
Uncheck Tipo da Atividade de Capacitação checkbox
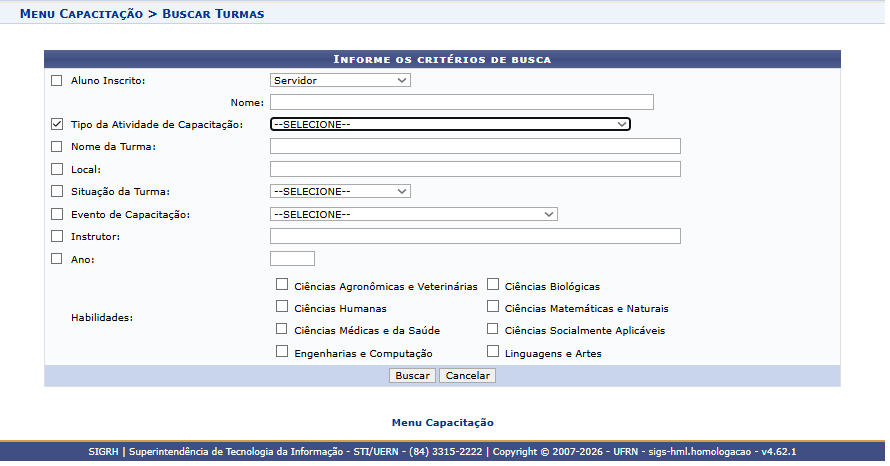57,124
